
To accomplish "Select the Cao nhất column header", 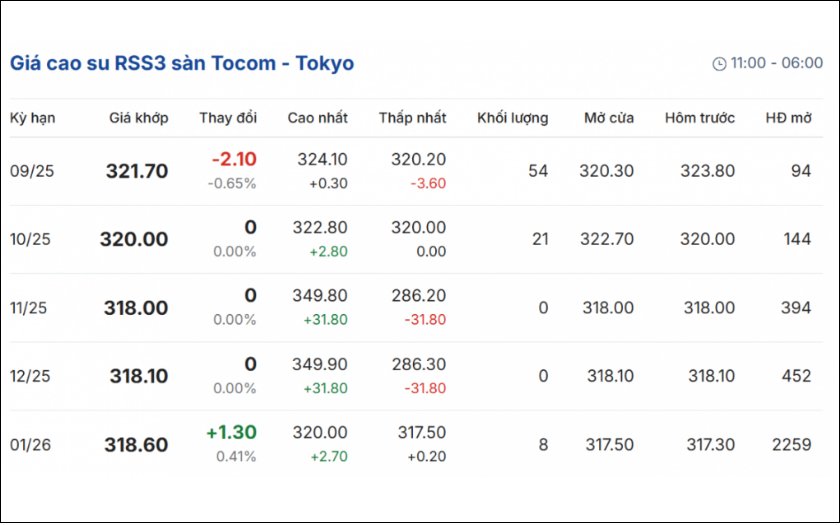I will coord(318,118).
